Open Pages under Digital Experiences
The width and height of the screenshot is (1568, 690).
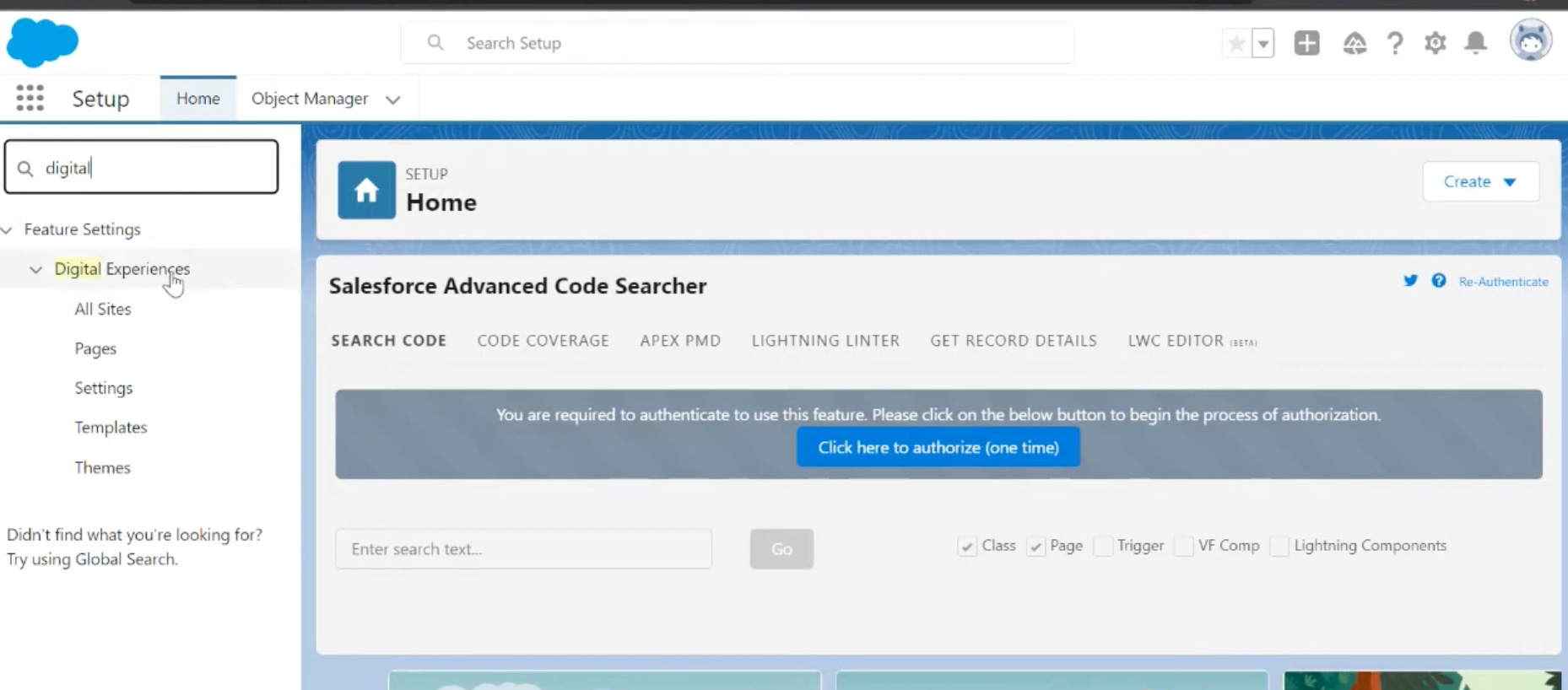95,348
